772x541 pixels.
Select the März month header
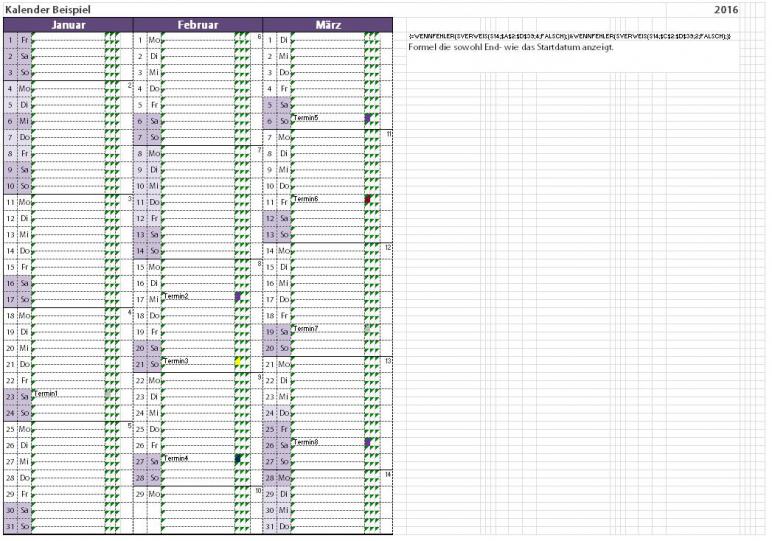[328, 25]
